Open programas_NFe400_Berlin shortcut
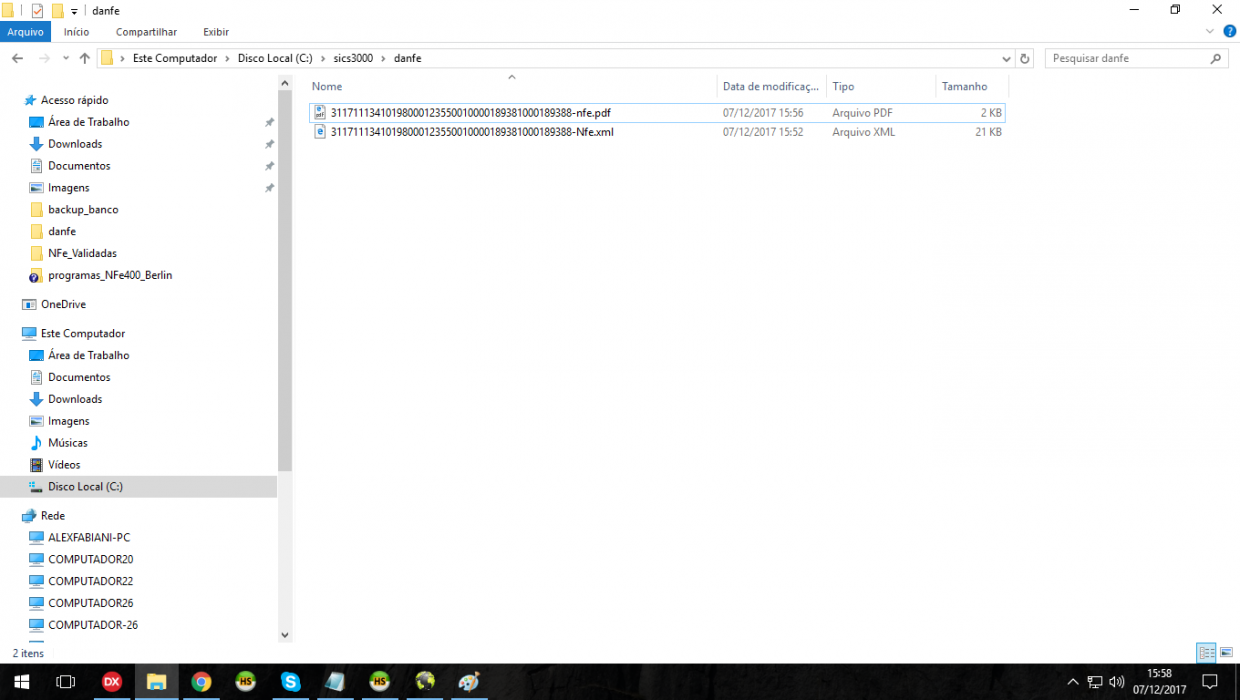 pyautogui.click(x=110, y=275)
